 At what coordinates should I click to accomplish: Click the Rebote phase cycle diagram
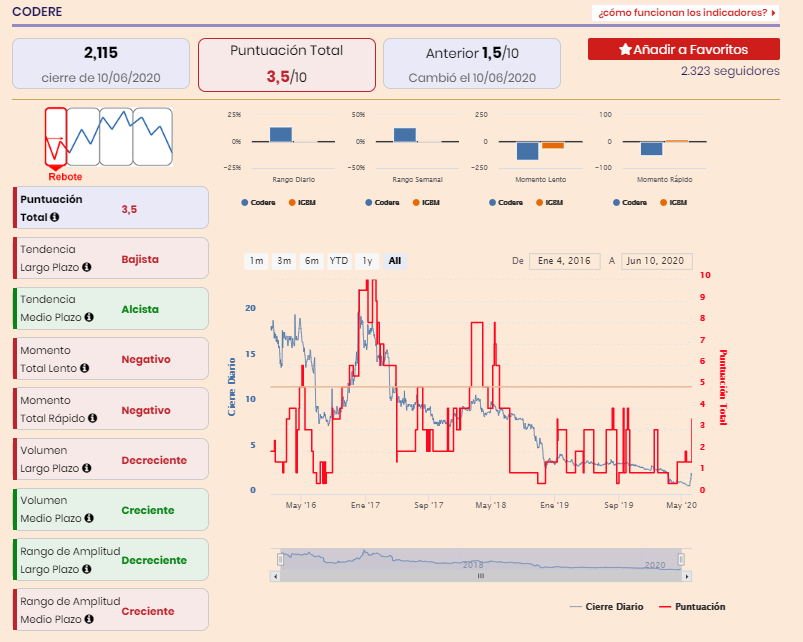point(108,137)
